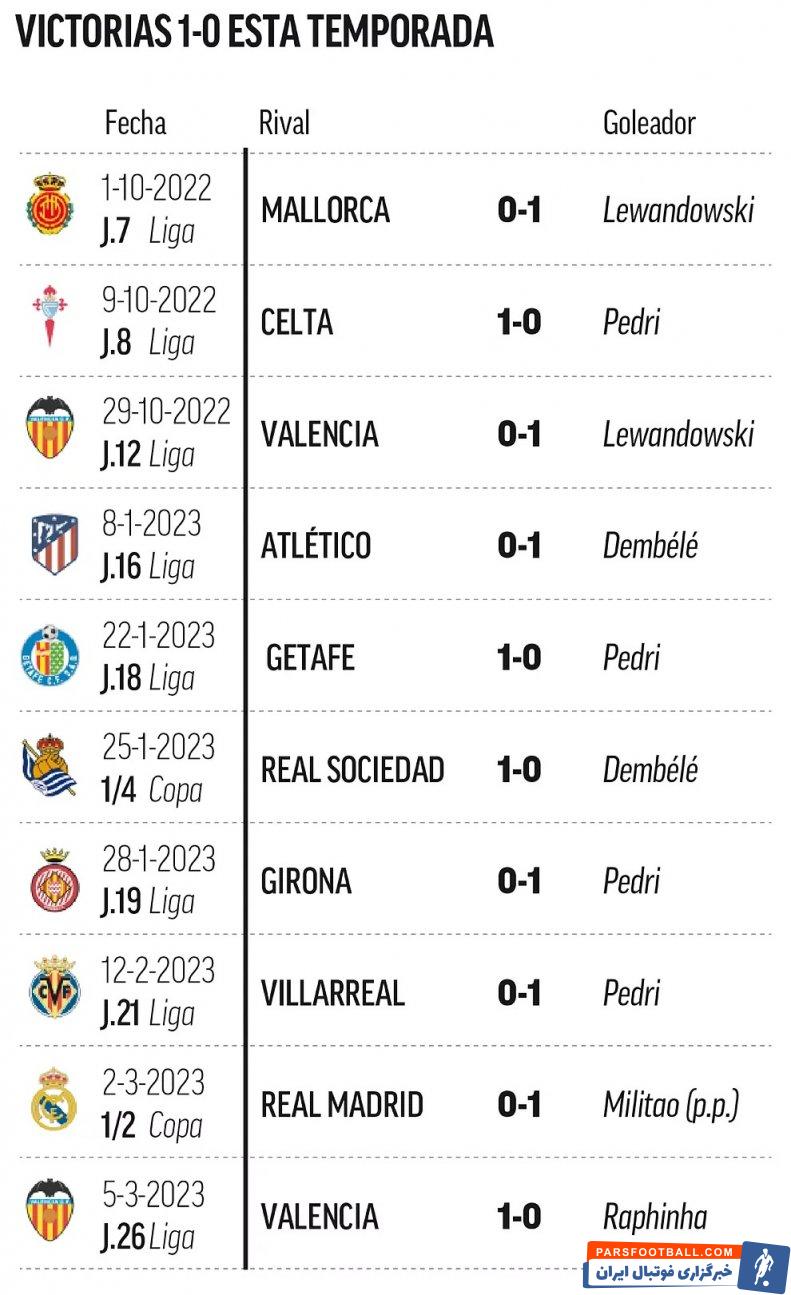Click the Goleador column header
The width and height of the screenshot is (791, 1295).
649,123
